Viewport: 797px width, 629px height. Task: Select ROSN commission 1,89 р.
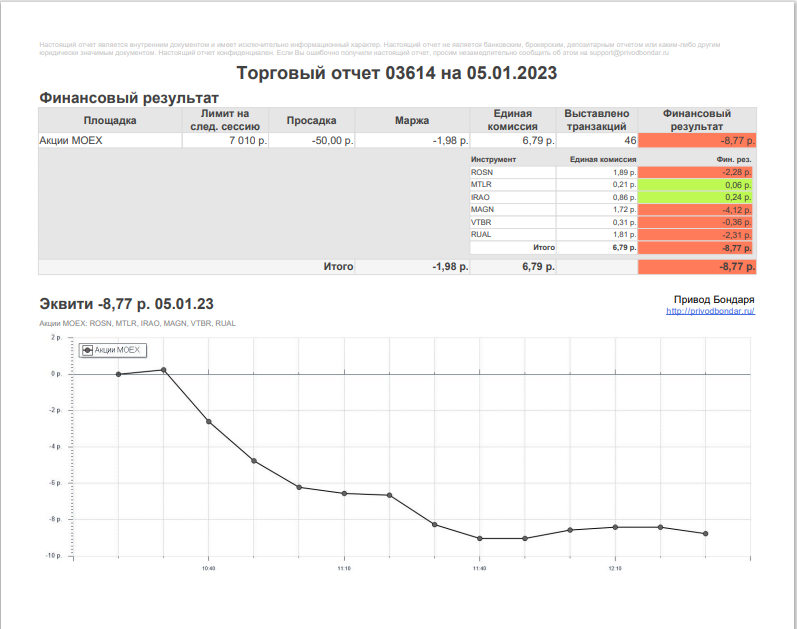pyautogui.click(x=624, y=172)
